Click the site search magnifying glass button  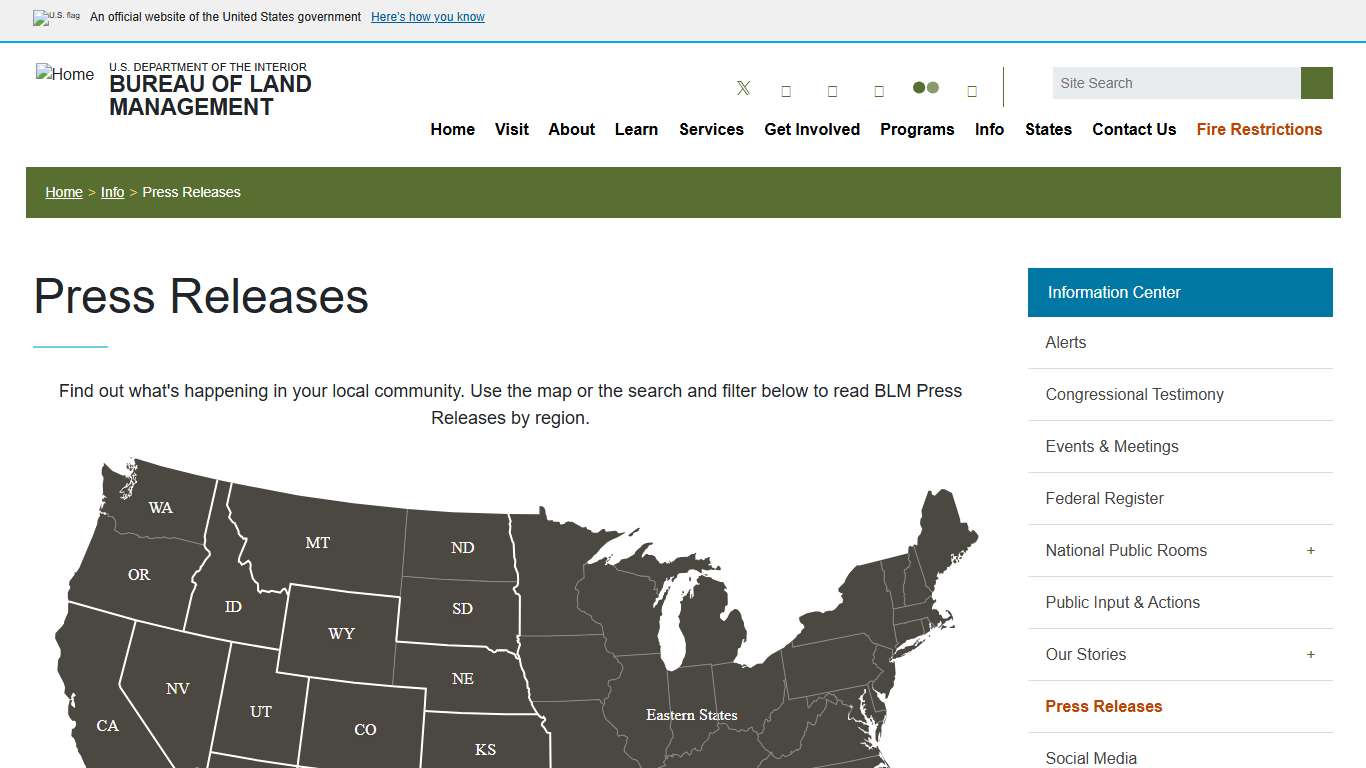coord(1316,83)
